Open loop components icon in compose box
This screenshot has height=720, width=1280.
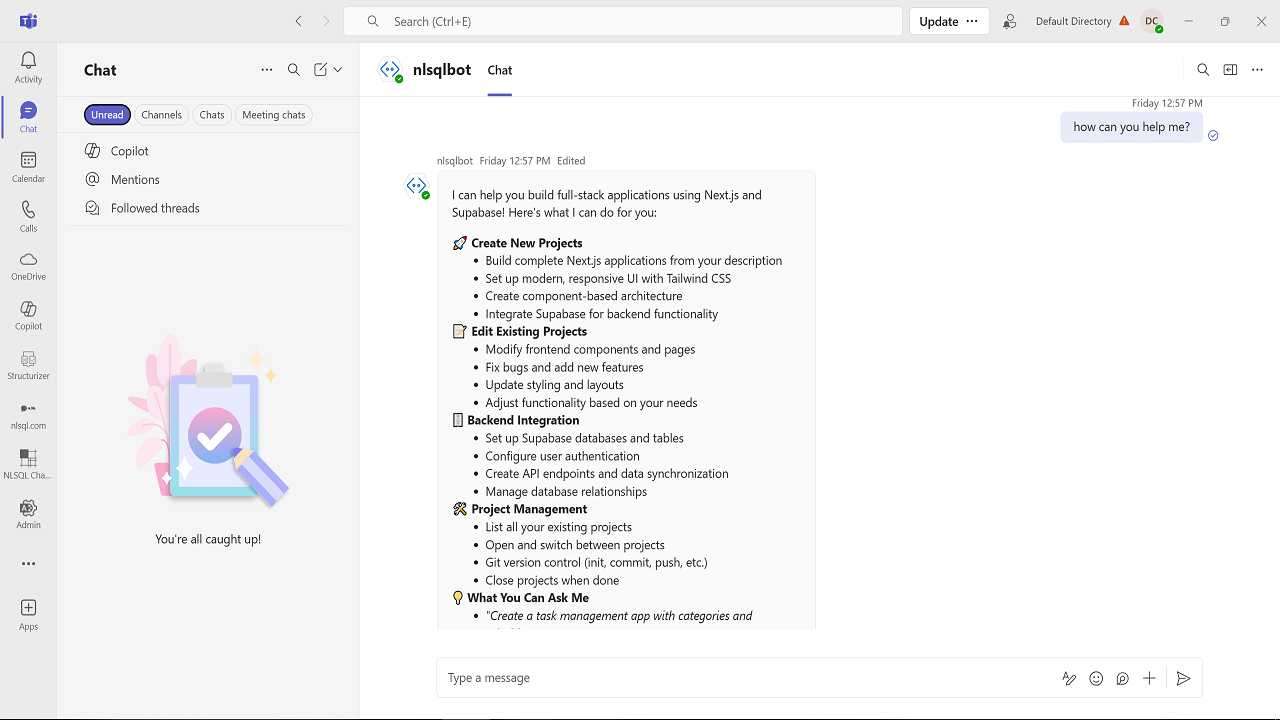[1123, 678]
